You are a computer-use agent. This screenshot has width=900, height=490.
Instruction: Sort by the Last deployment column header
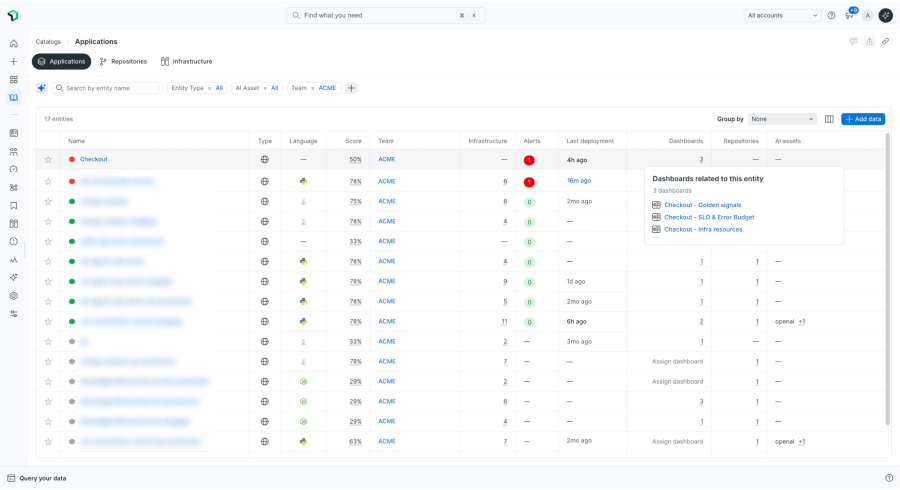pyautogui.click(x=590, y=141)
